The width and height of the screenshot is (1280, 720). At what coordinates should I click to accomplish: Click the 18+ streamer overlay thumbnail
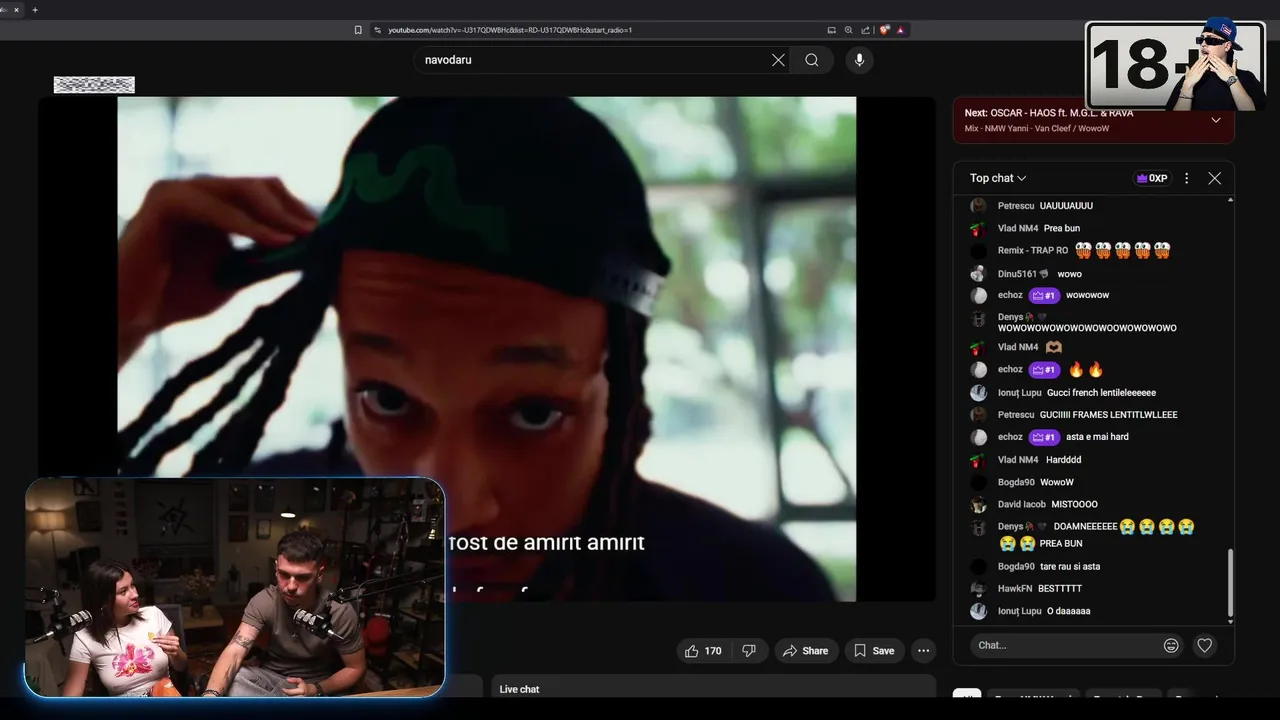1175,66
